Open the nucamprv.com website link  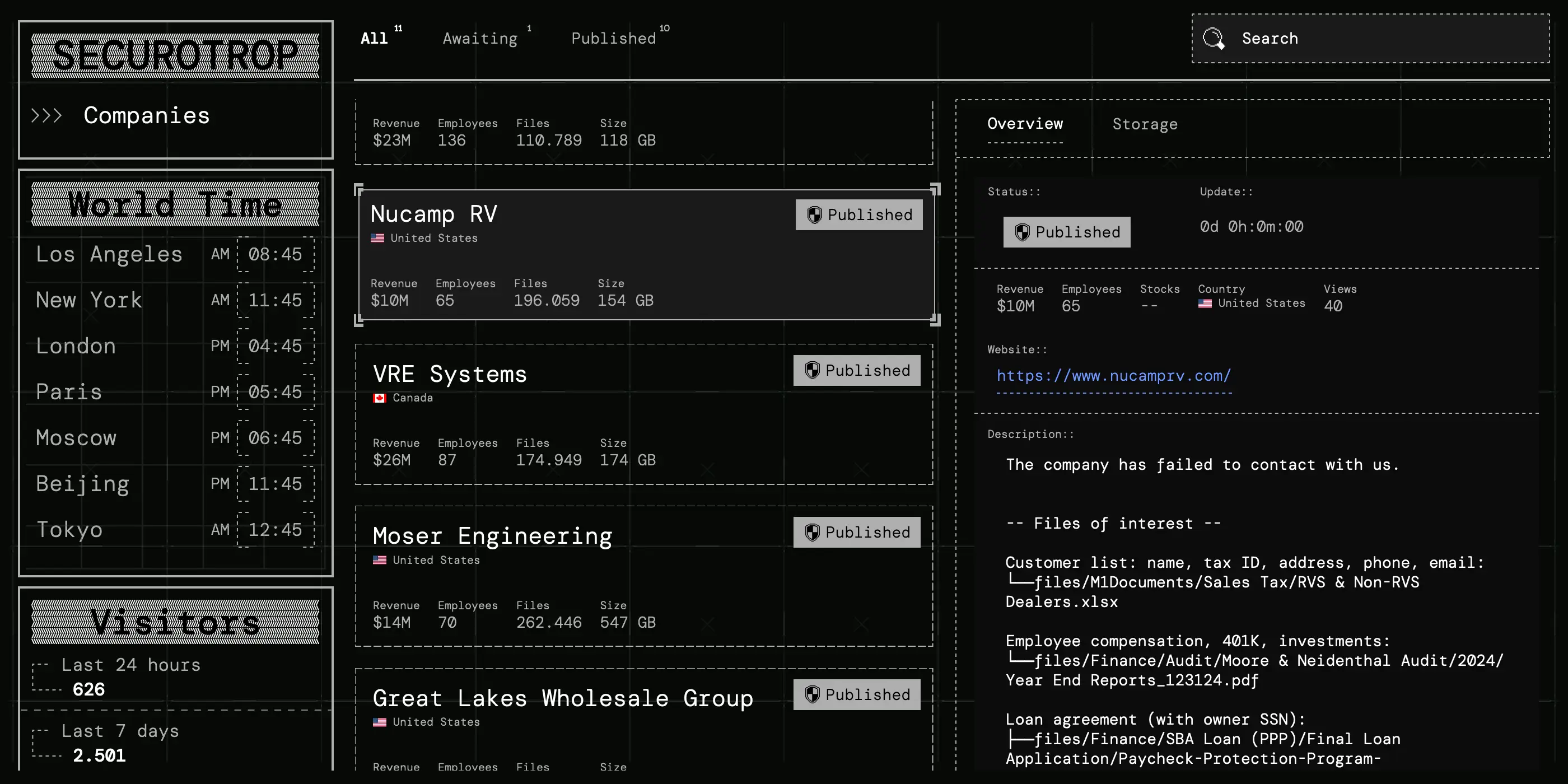[1113, 376]
